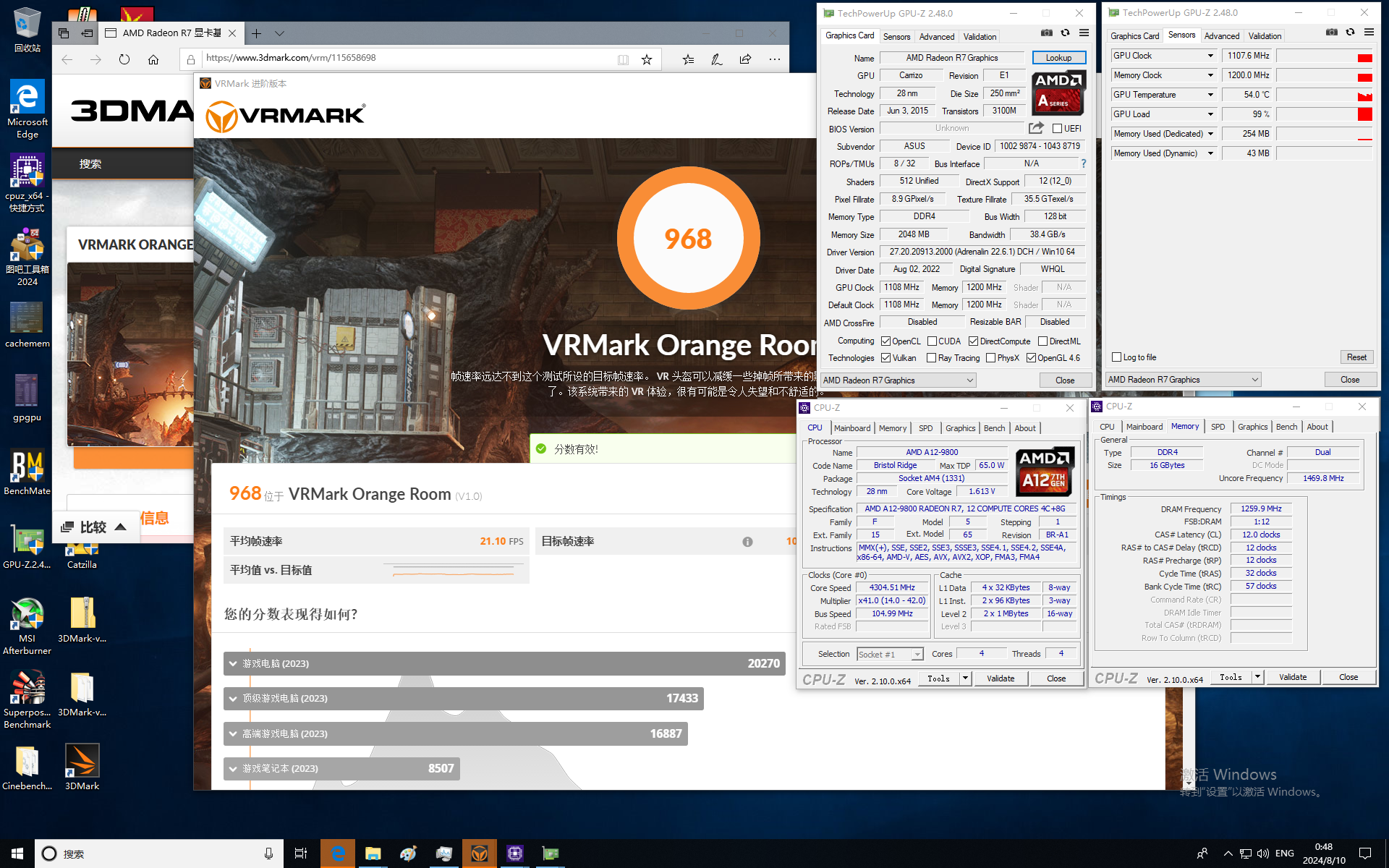Viewport: 1389px width, 868px height.
Task: Toggle the DirectCompute checkbox in GPU-Z
Action: (x=973, y=341)
